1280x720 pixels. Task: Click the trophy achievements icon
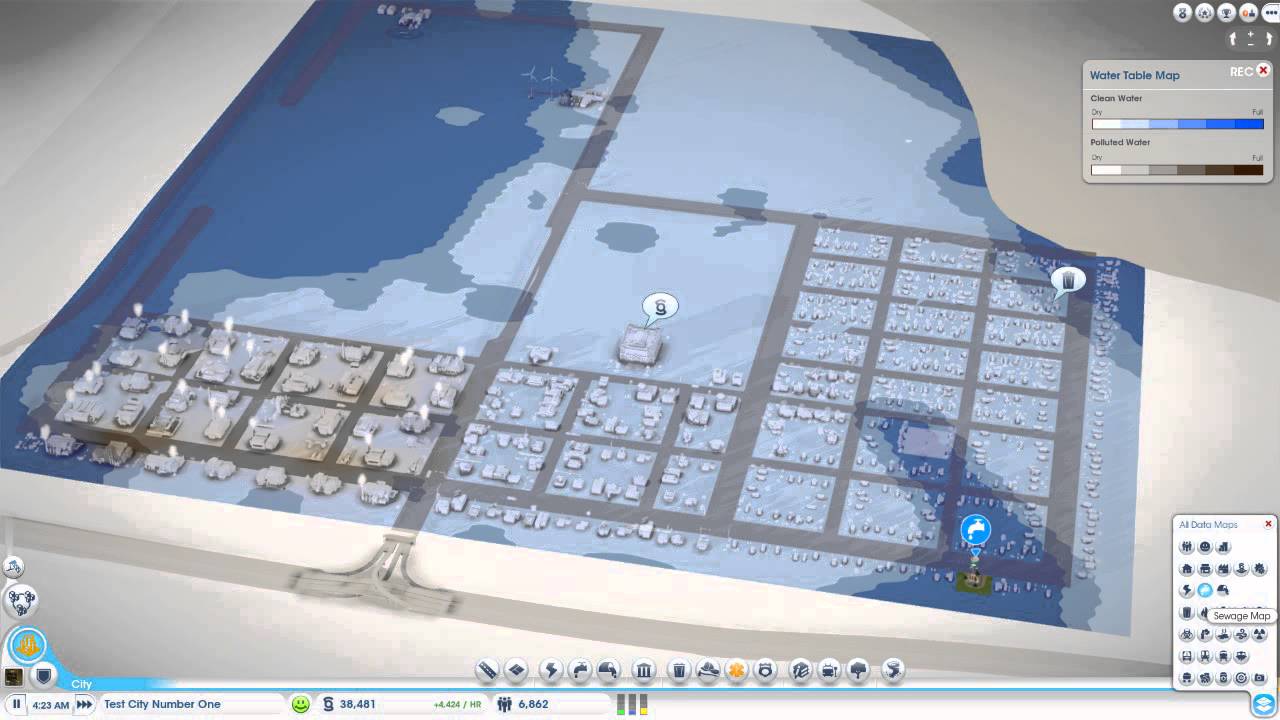(x=1226, y=13)
